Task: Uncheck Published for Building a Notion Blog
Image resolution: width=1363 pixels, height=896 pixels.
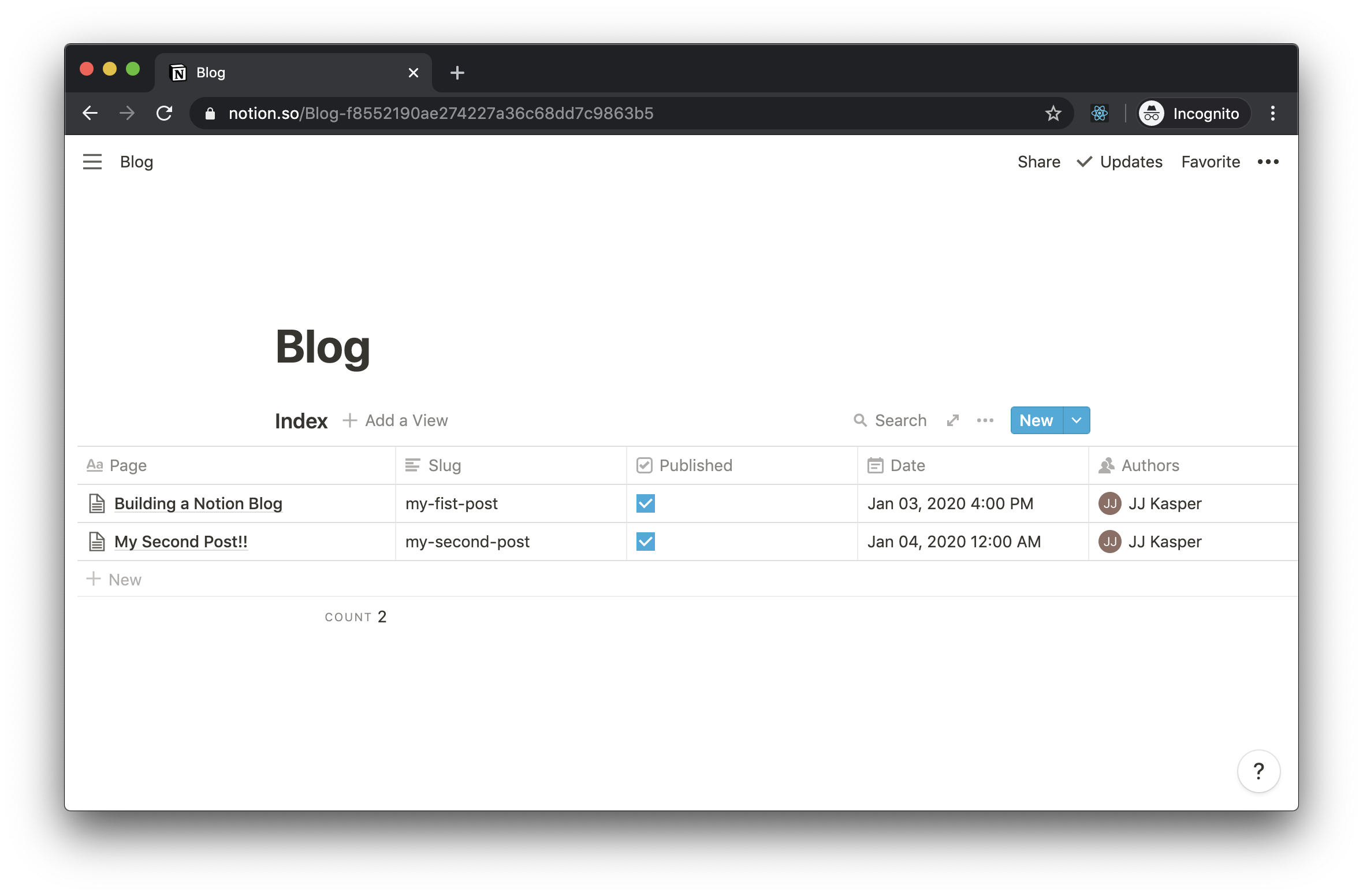Action: pyautogui.click(x=645, y=503)
